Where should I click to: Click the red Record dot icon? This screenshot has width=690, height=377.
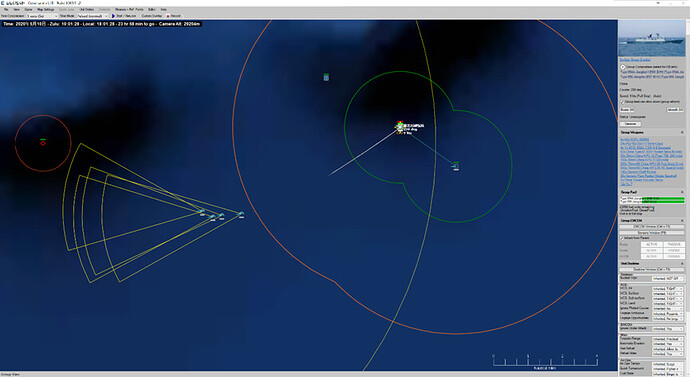point(168,16)
